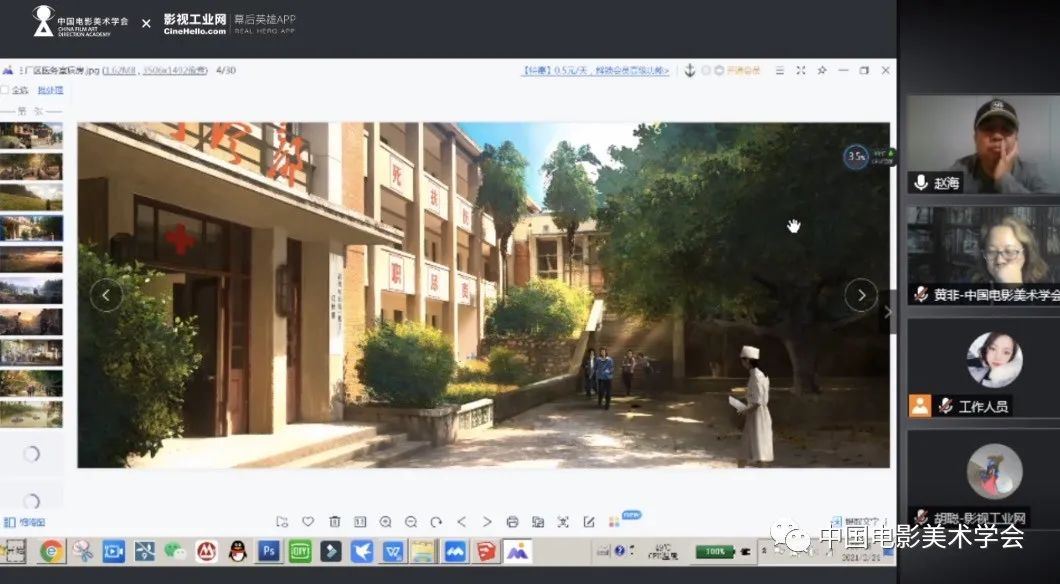Image resolution: width=1060 pixels, height=584 pixels.
Task: Print the image using printer icon
Action: (512, 522)
